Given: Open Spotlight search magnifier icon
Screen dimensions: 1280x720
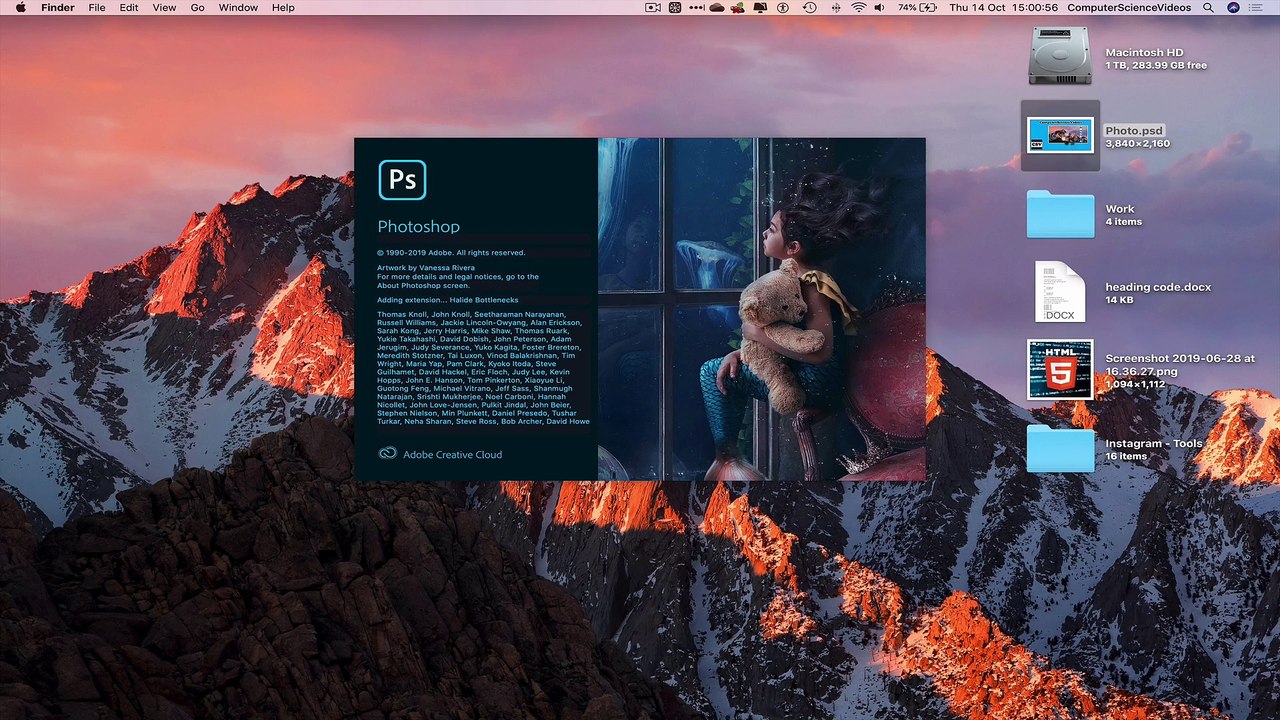Looking at the screenshot, I should (x=1208, y=8).
